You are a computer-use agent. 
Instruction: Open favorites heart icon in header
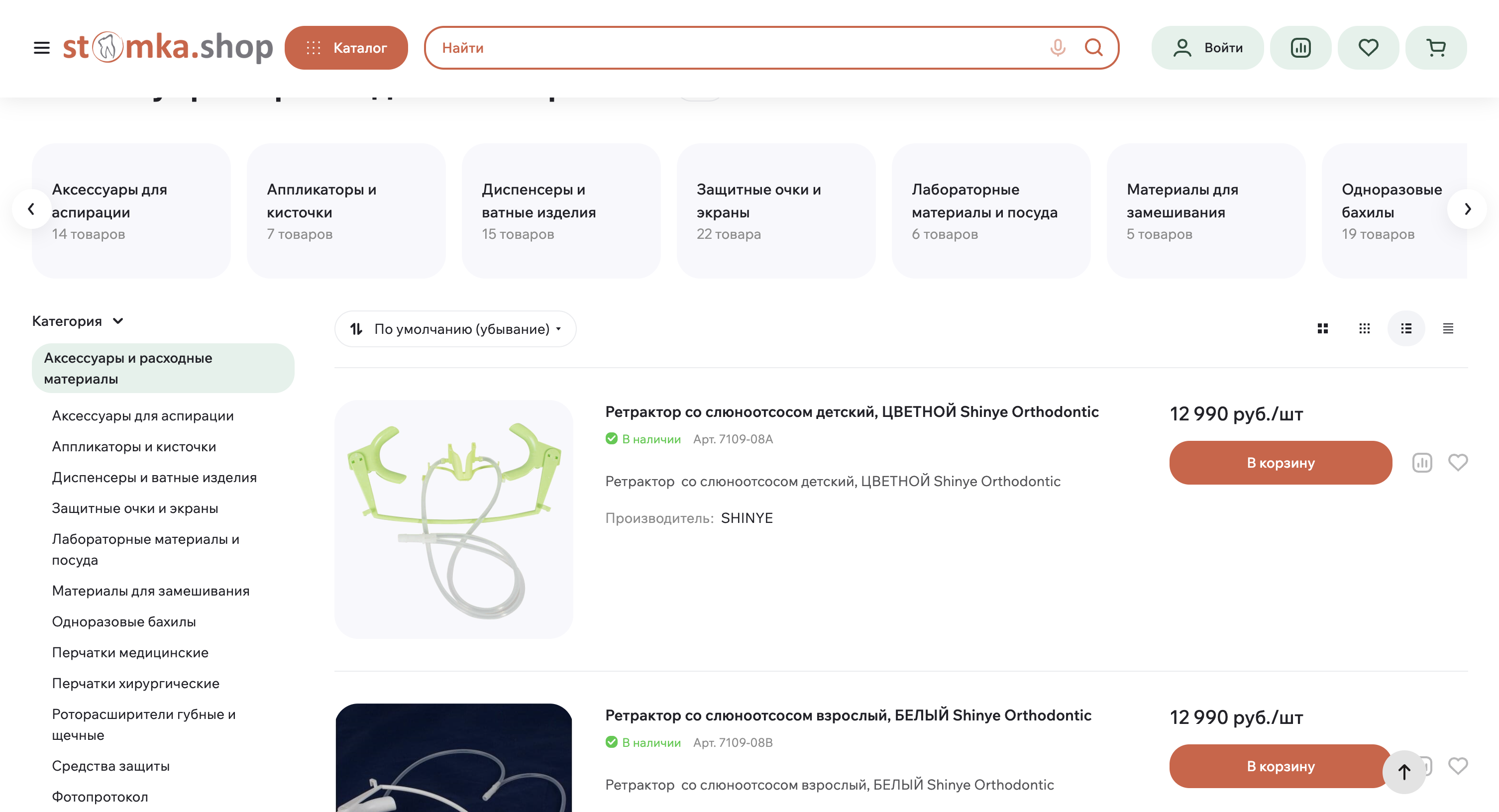[x=1368, y=48]
